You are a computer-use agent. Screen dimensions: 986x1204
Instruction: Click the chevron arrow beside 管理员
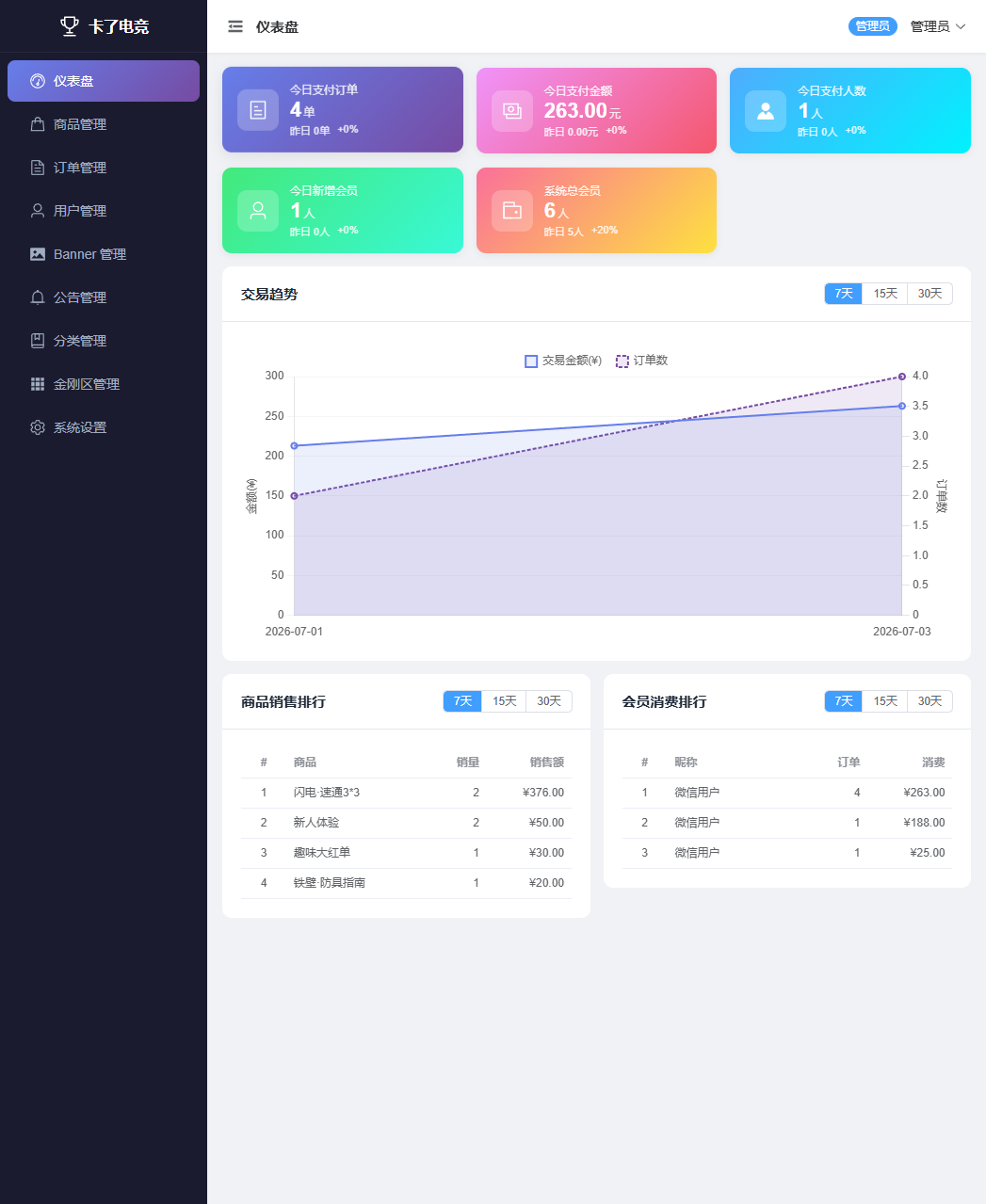point(961,26)
